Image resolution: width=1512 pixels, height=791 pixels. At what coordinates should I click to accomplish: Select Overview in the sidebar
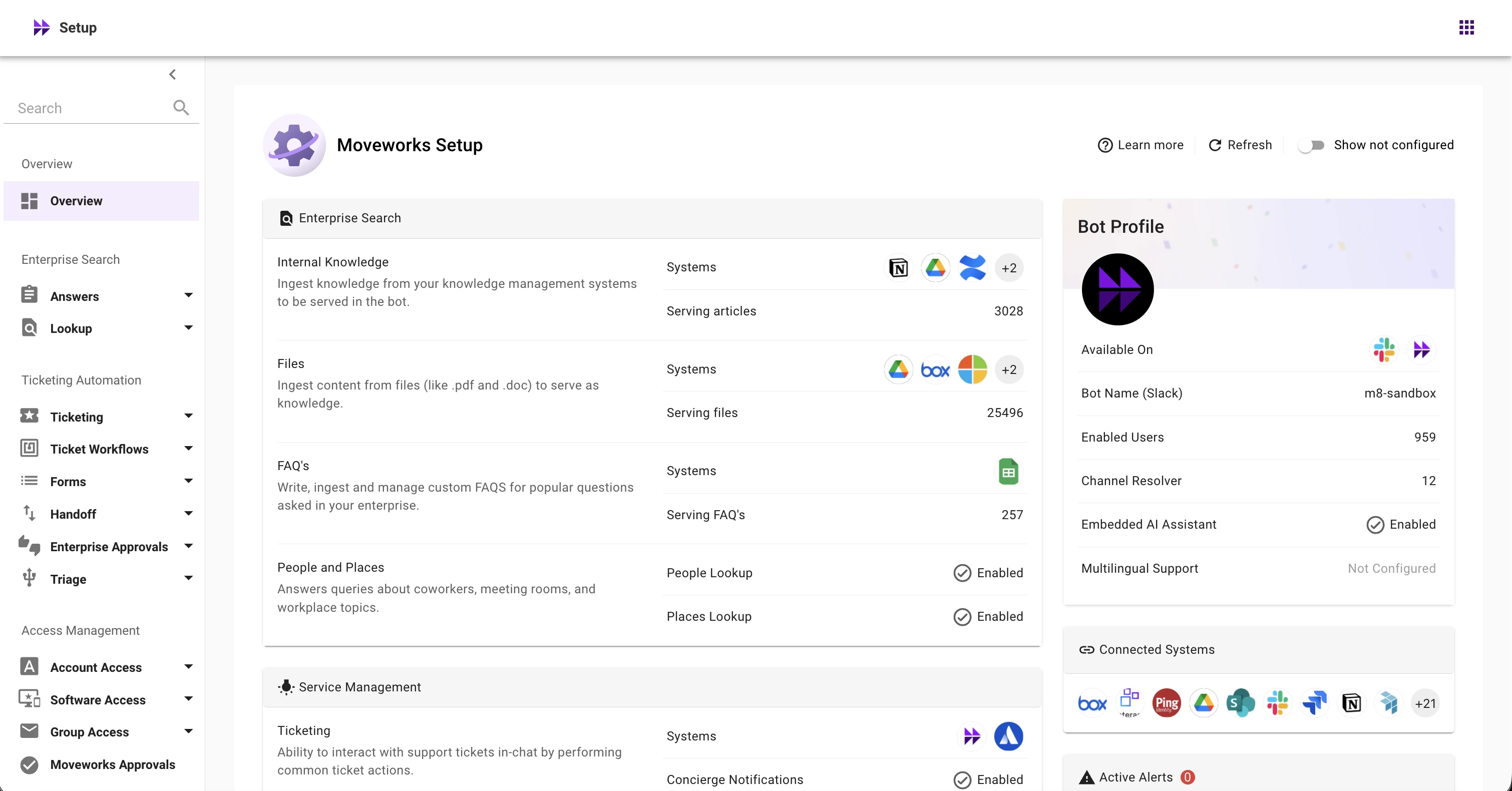pyautogui.click(x=76, y=201)
